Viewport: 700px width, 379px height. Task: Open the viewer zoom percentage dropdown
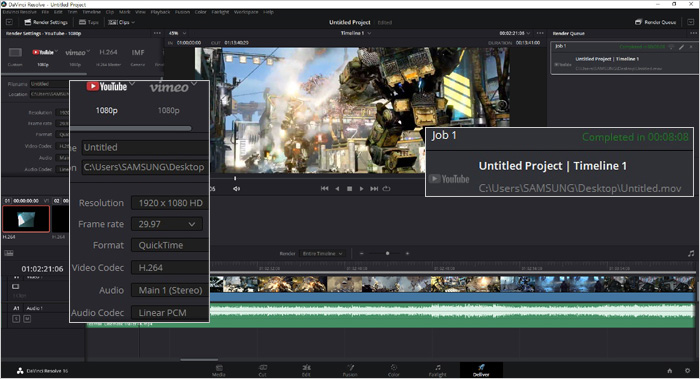click(177, 33)
